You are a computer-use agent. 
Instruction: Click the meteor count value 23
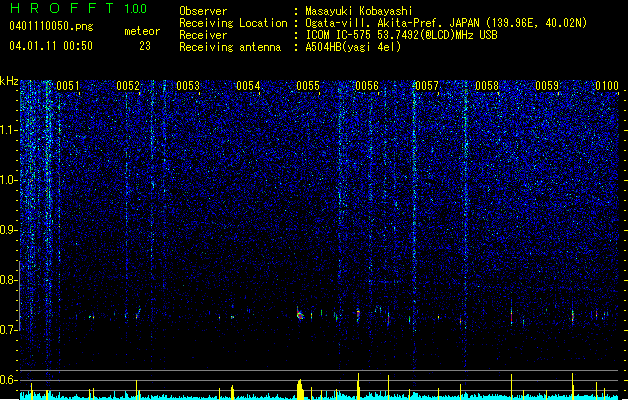tap(145, 46)
